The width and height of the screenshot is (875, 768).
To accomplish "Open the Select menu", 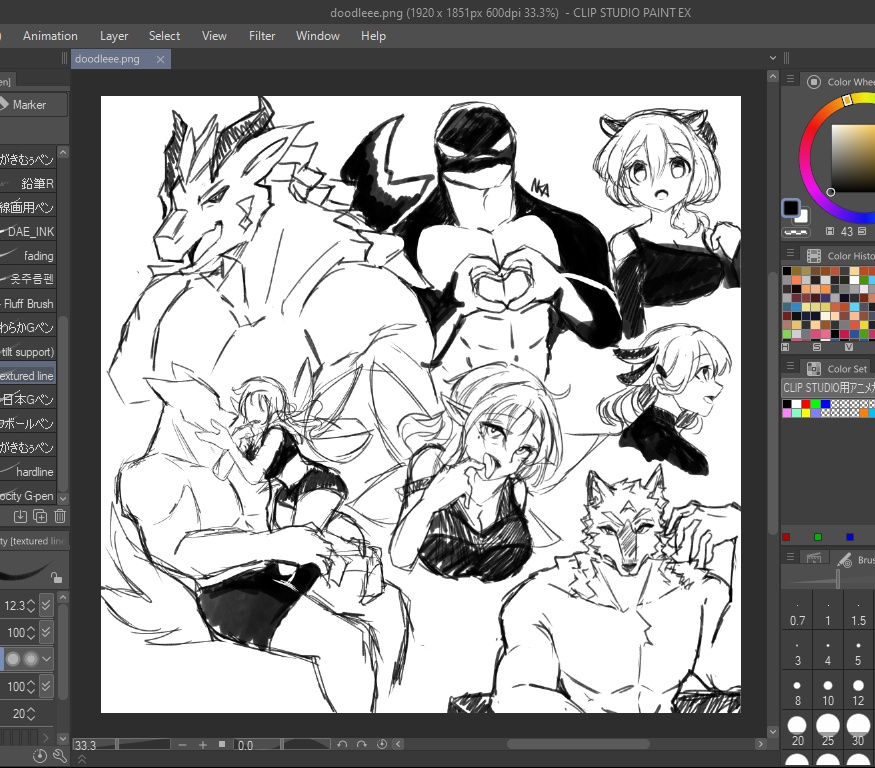I will pos(164,36).
